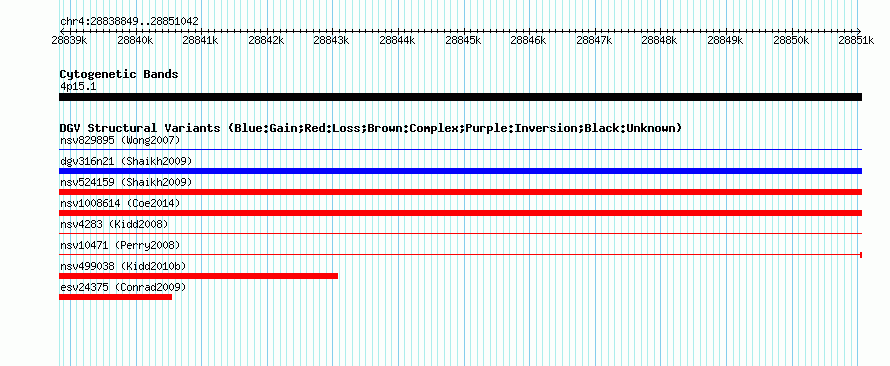Click the thin red nsv10471 variant line

click(x=460, y=255)
